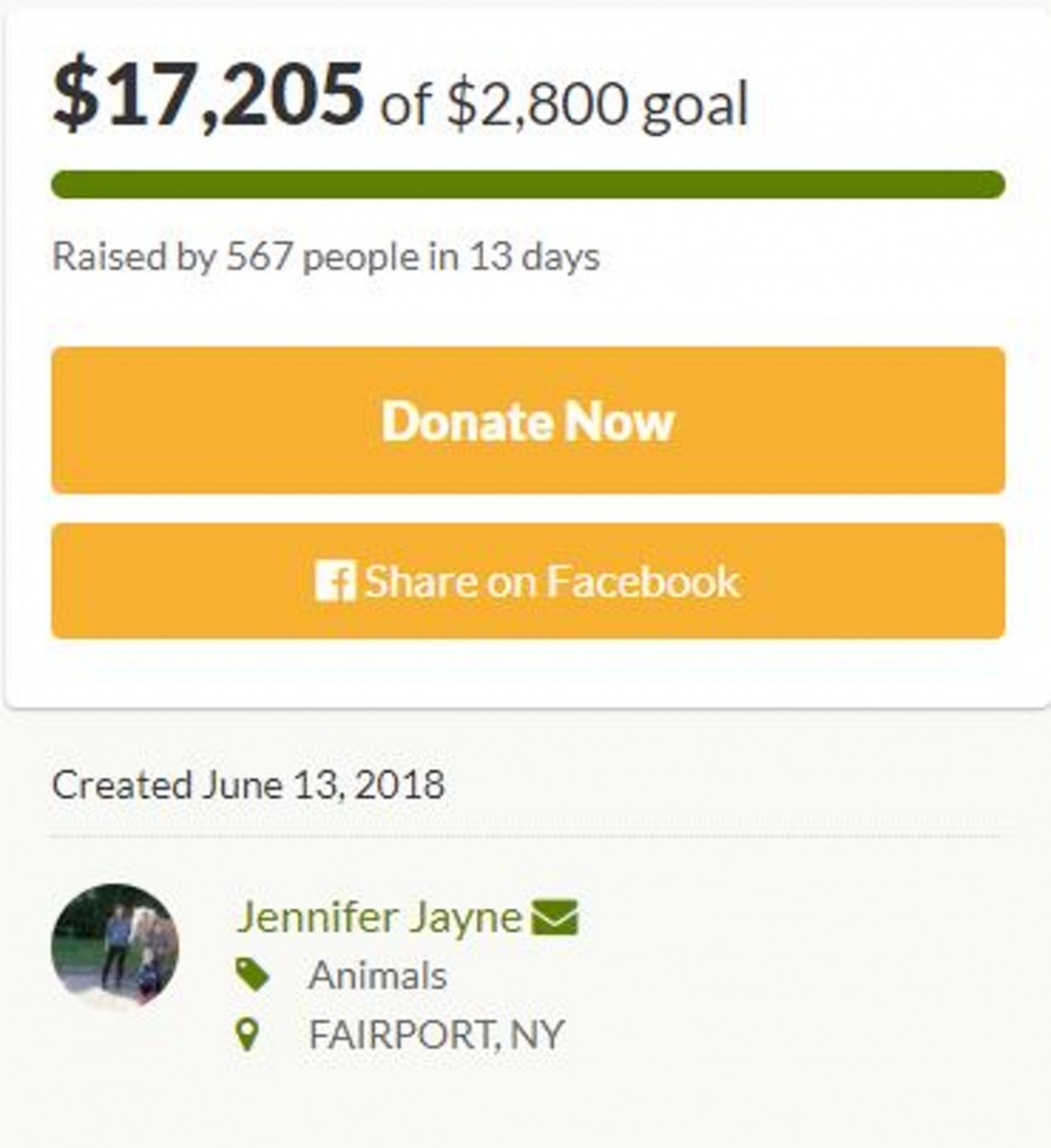Click the organizer's circular profile photo
This screenshot has height=1148, width=1051.
coord(116,942)
